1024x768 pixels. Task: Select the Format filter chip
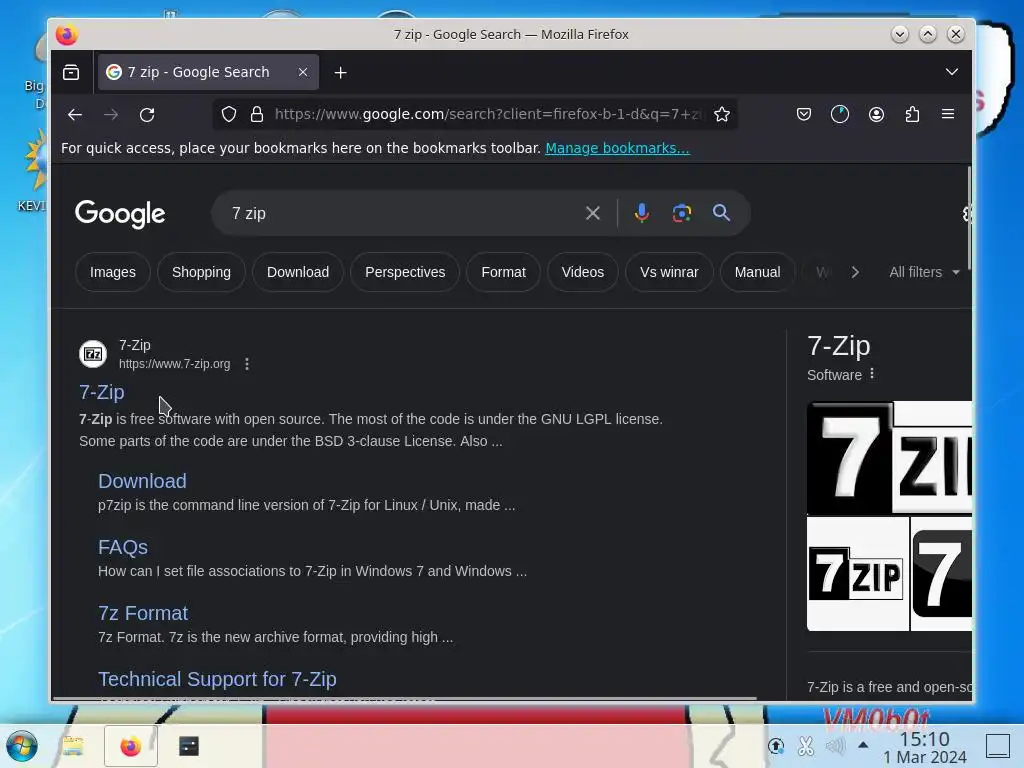(x=504, y=272)
